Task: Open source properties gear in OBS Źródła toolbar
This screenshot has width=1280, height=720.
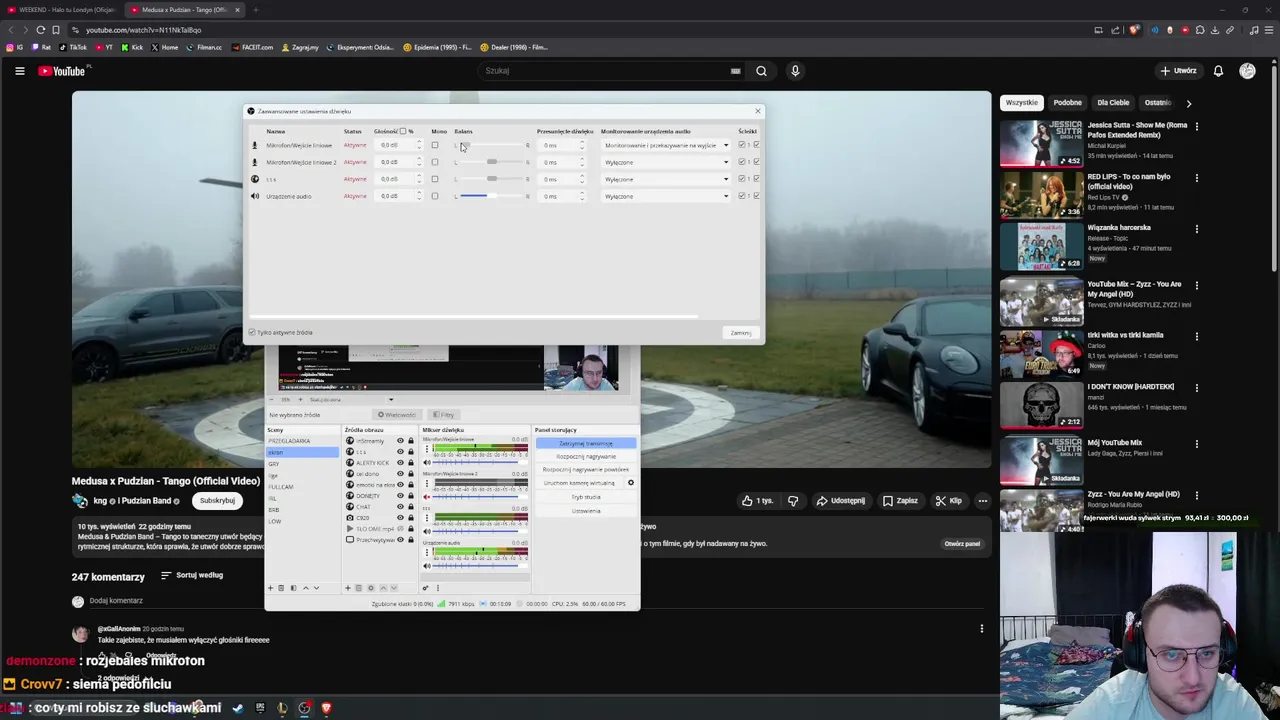Action: (371, 588)
